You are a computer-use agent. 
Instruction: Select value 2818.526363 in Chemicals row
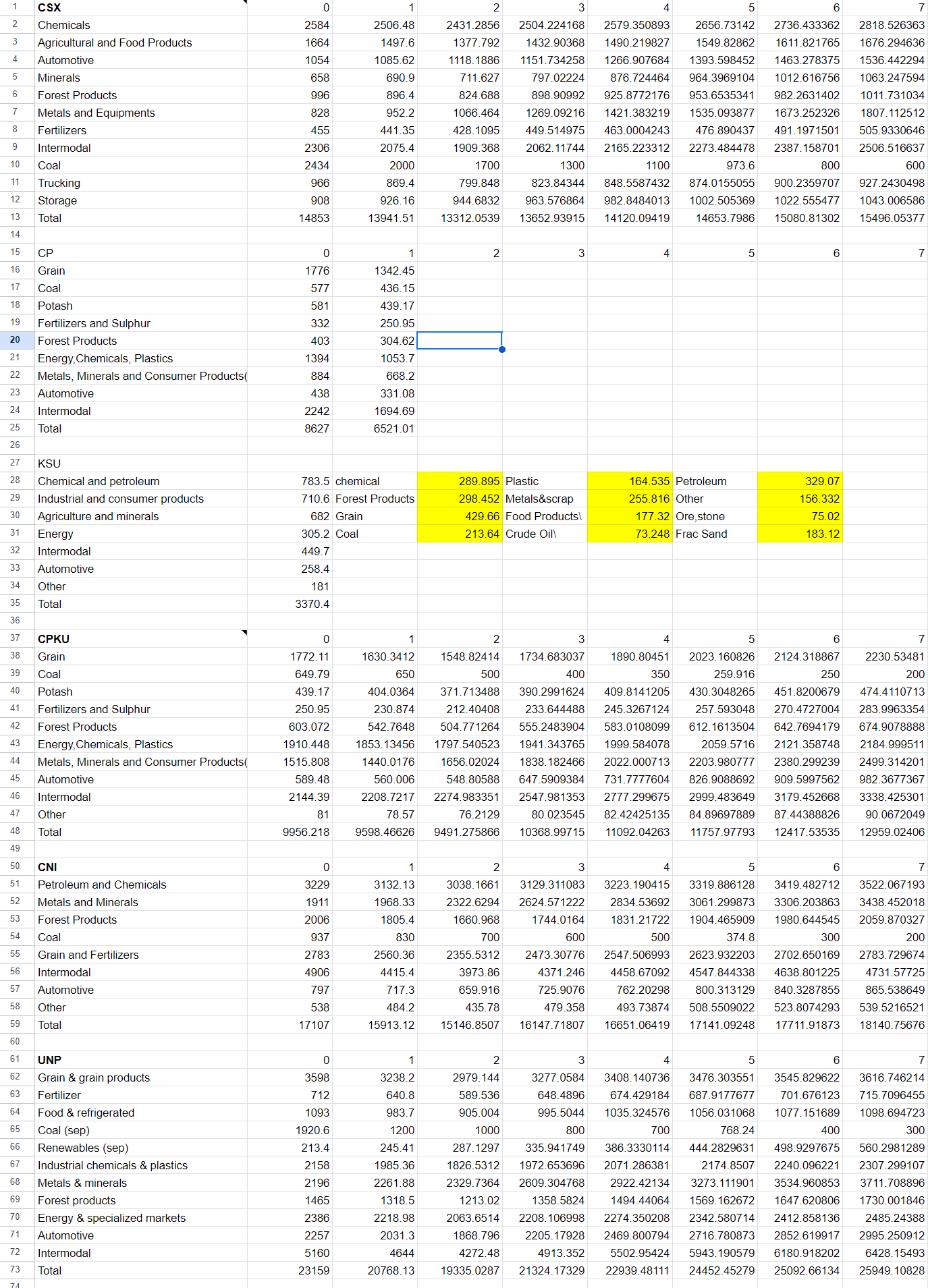(885, 25)
